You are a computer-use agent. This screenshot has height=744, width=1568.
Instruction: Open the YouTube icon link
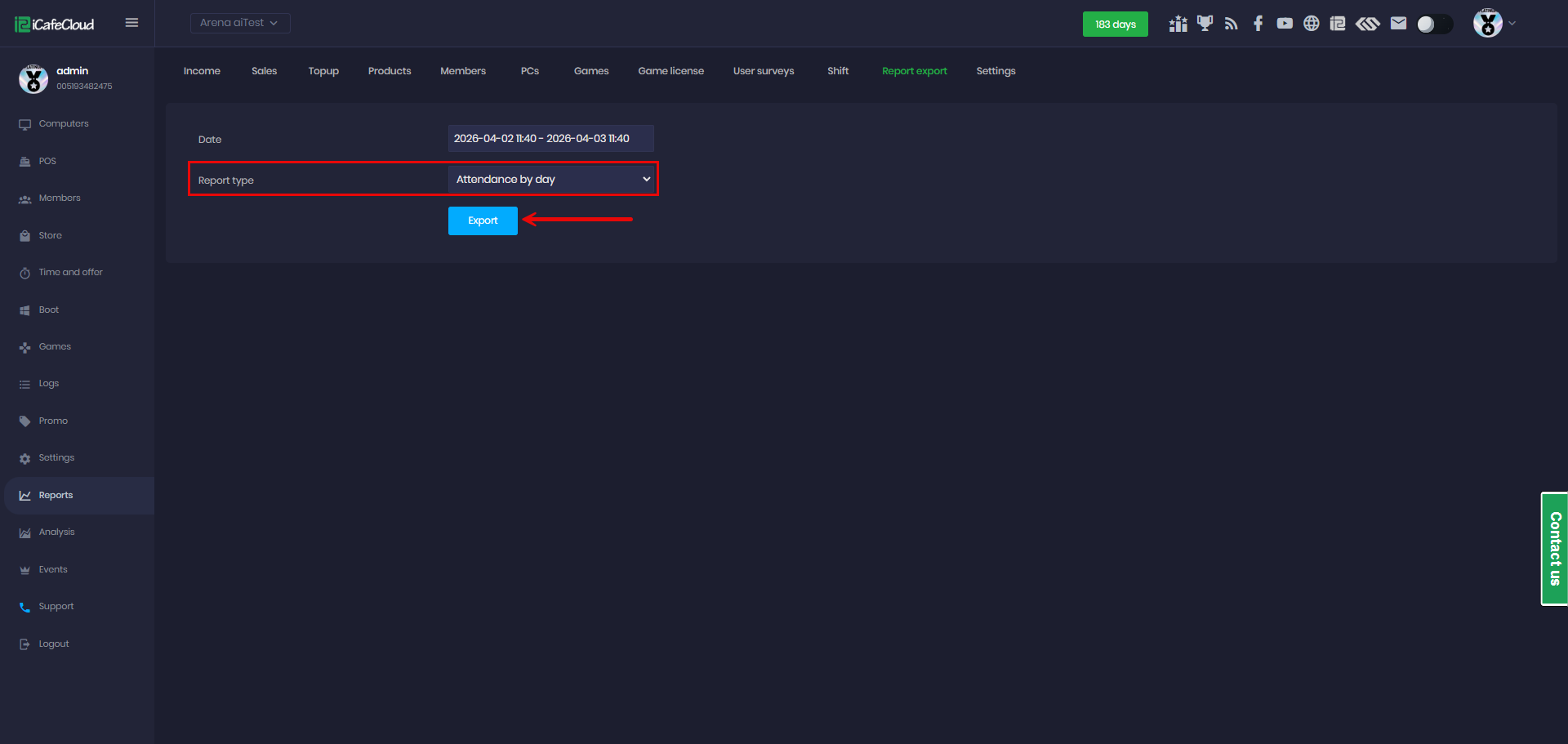pyautogui.click(x=1285, y=24)
